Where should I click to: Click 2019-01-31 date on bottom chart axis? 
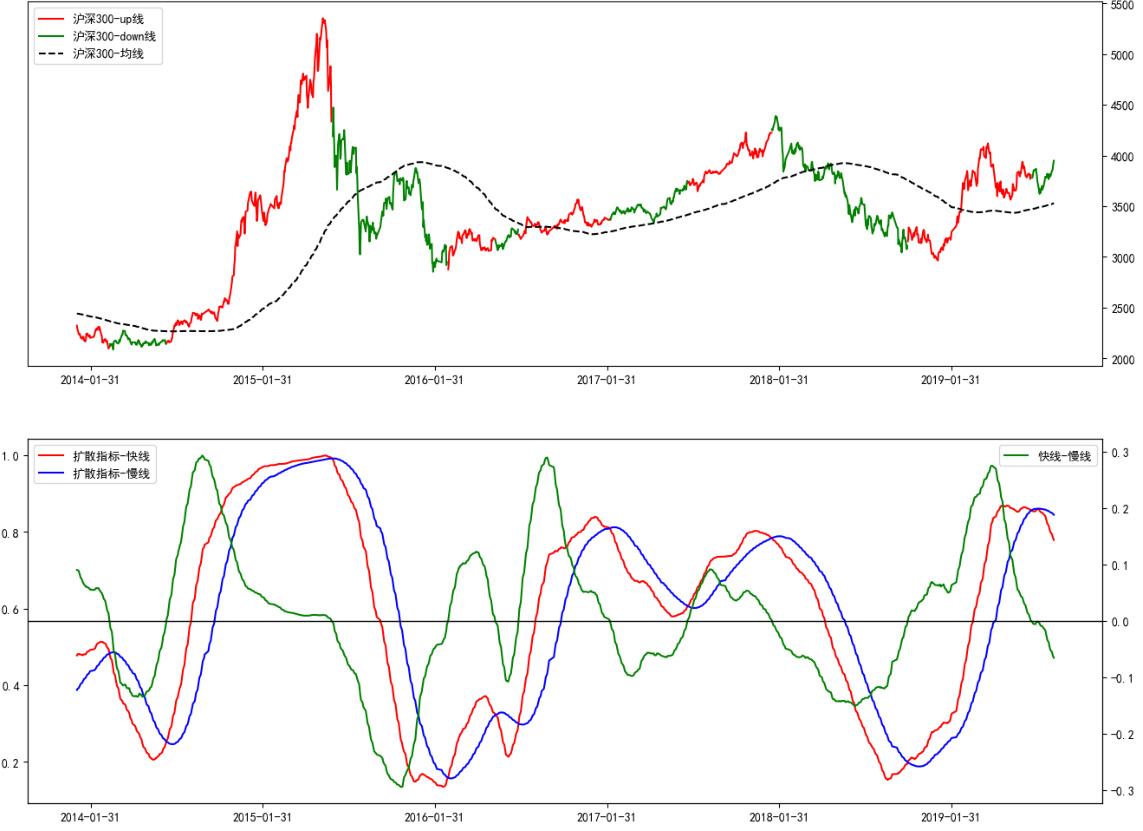pos(951,817)
